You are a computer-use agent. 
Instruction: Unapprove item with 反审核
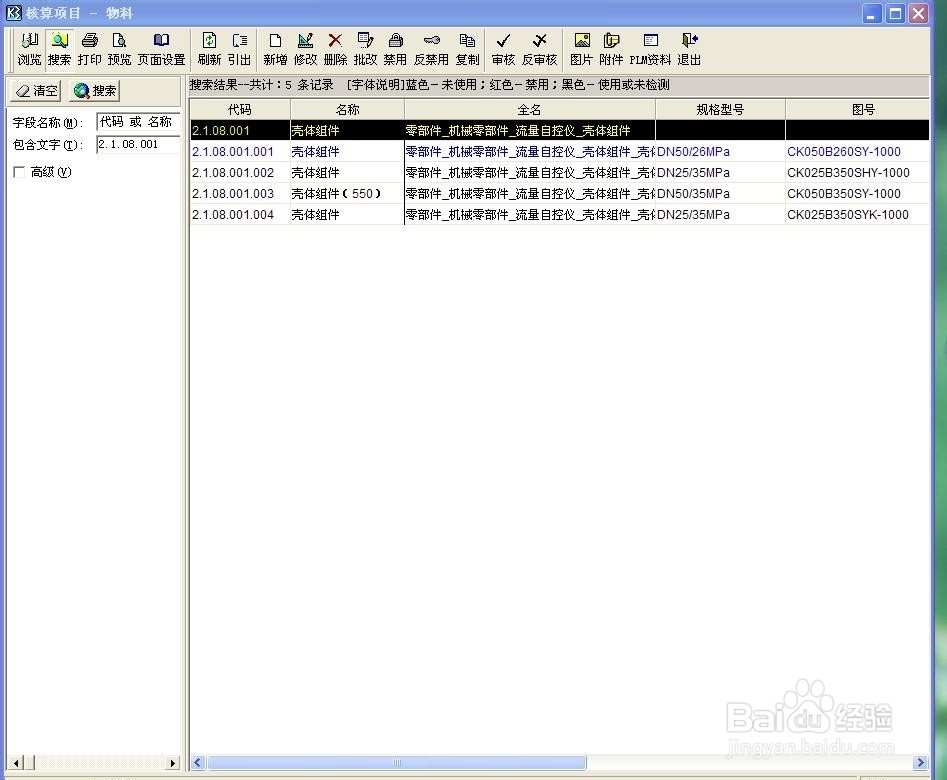tap(539, 50)
